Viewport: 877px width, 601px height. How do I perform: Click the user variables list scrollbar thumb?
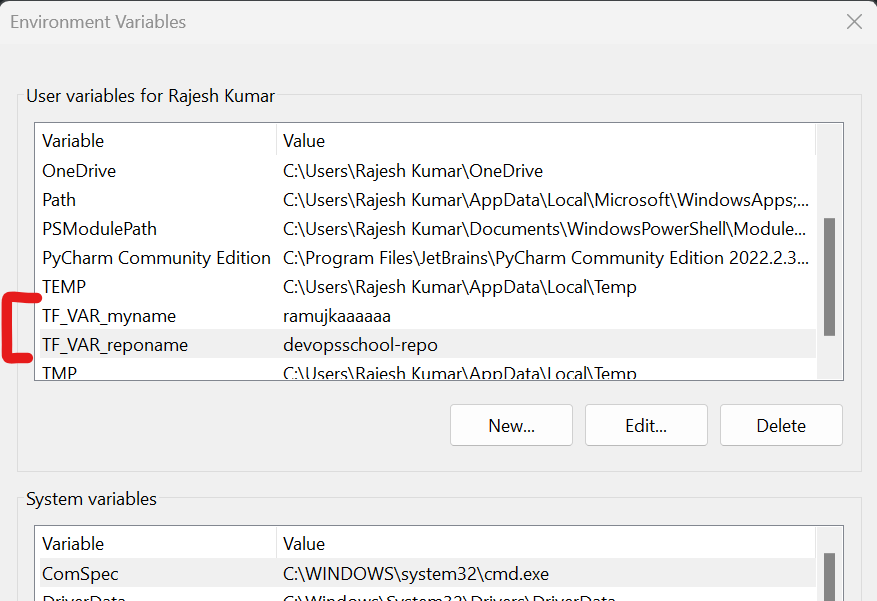pyautogui.click(x=829, y=276)
